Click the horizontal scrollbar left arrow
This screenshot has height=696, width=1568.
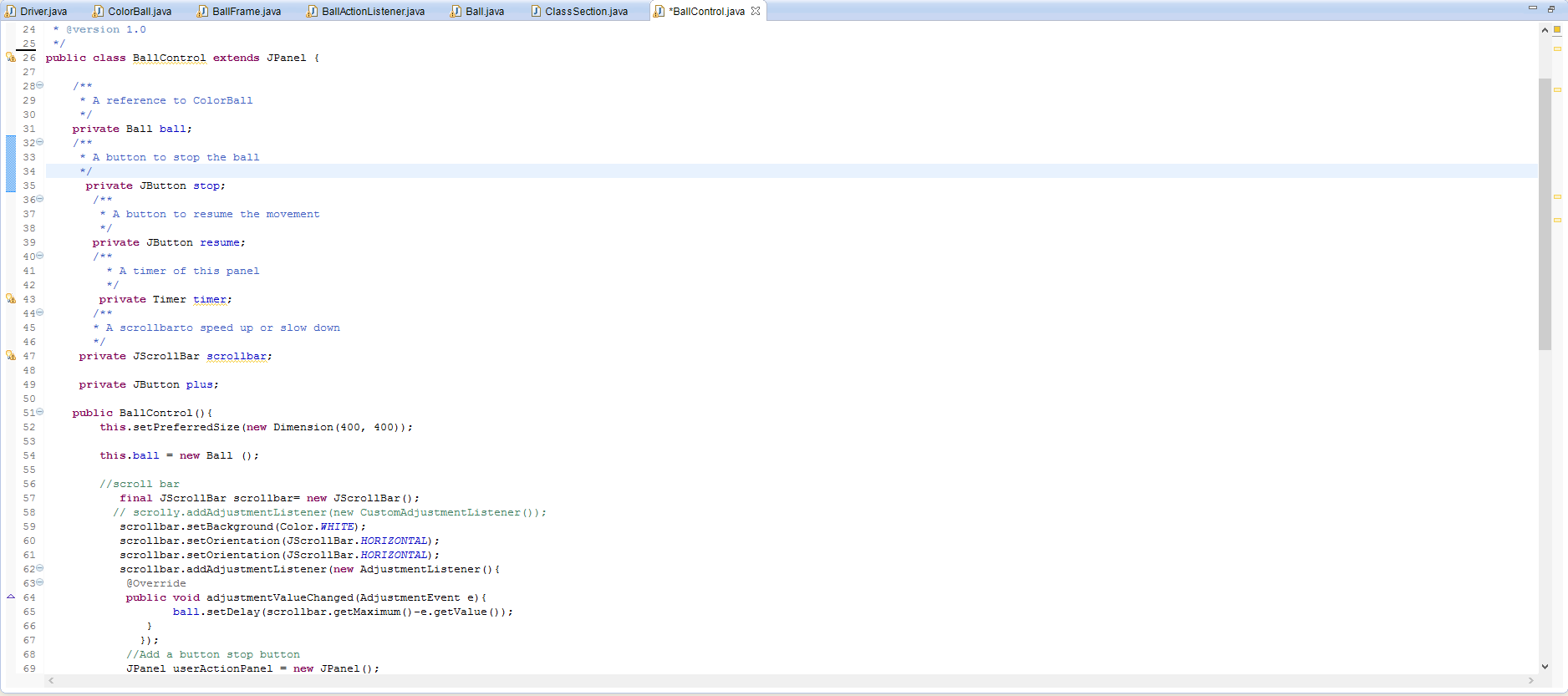click(52, 681)
